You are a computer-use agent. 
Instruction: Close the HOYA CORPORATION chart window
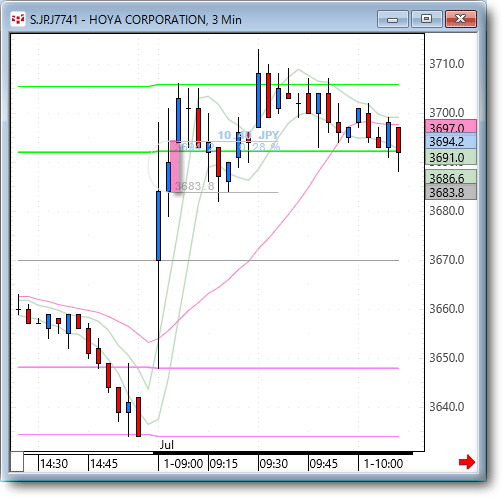[x=461, y=19]
